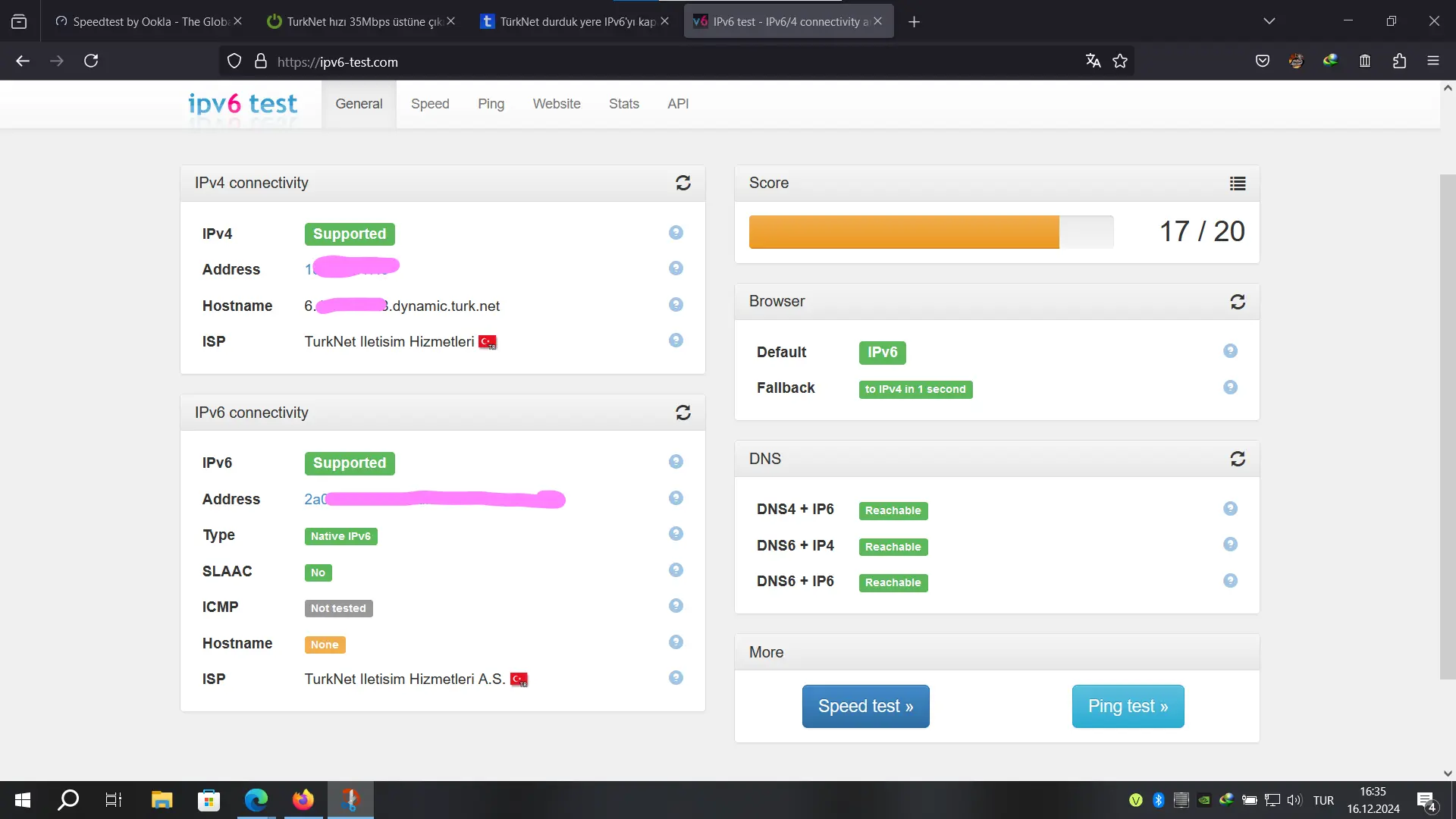The image size is (1456, 819).
Task: Open help icon for SLAAC row
Action: (x=676, y=570)
